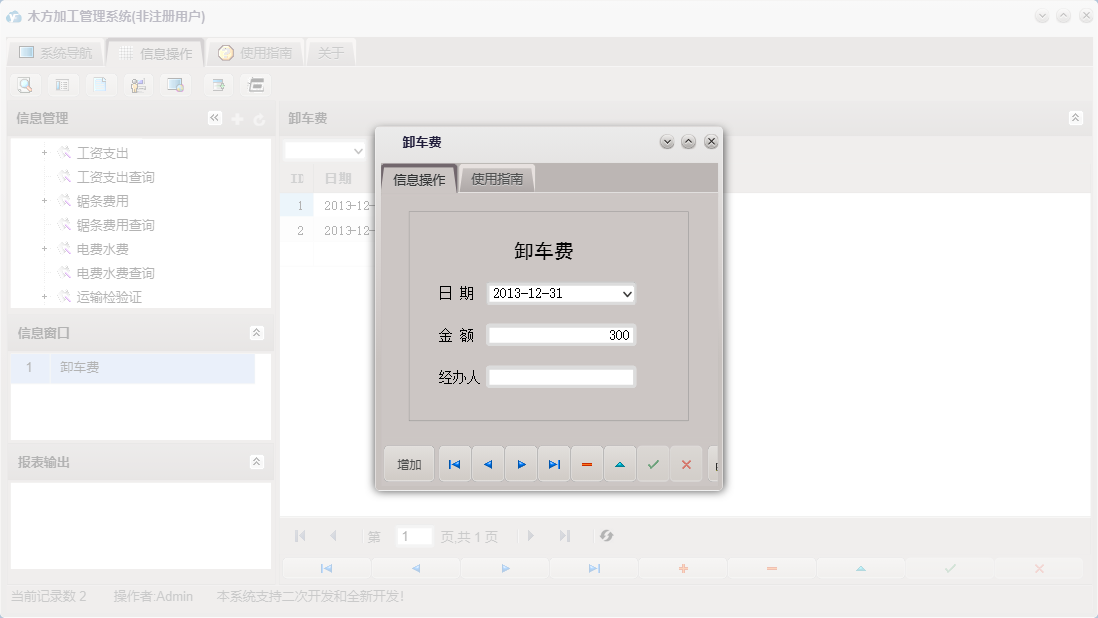The image size is (1098, 618).
Task: Click the monitor/display icon on the main toolbar
Action: pyautogui.click(x=175, y=84)
